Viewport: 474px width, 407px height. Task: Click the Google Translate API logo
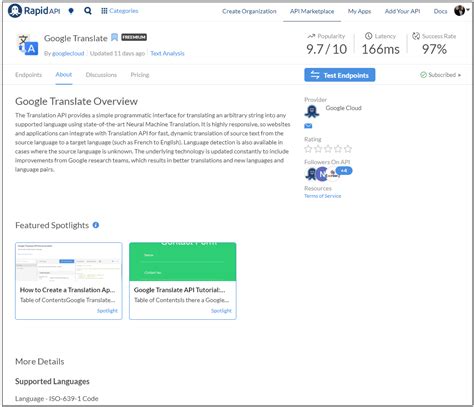(x=28, y=44)
